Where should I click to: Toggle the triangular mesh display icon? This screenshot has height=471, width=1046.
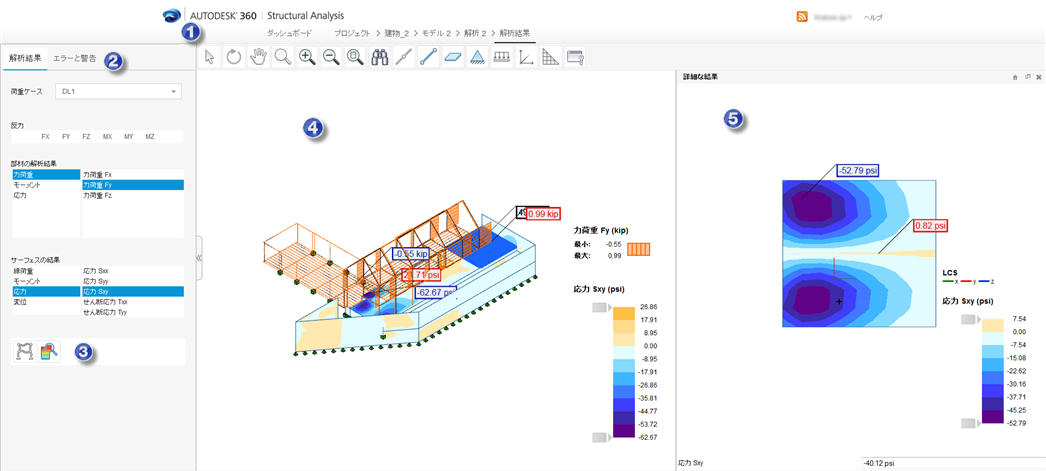pos(550,58)
